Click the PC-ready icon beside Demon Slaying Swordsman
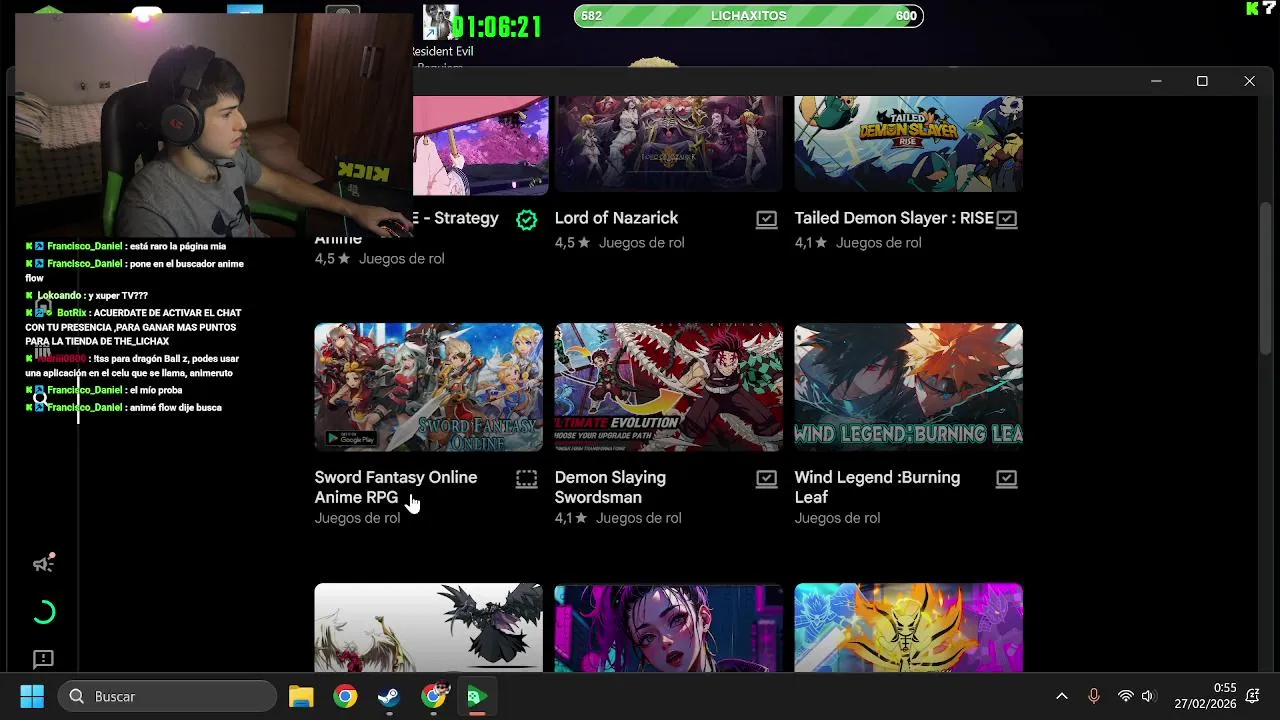 coord(766,479)
